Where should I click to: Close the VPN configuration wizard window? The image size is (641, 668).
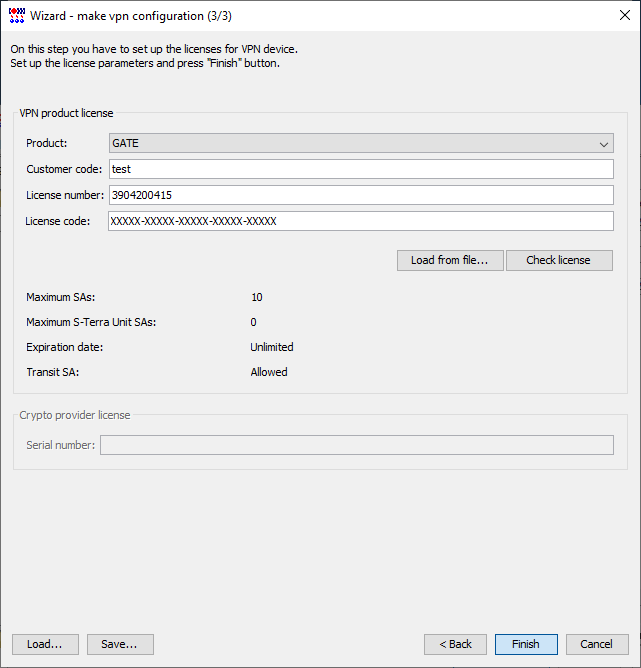point(624,15)
